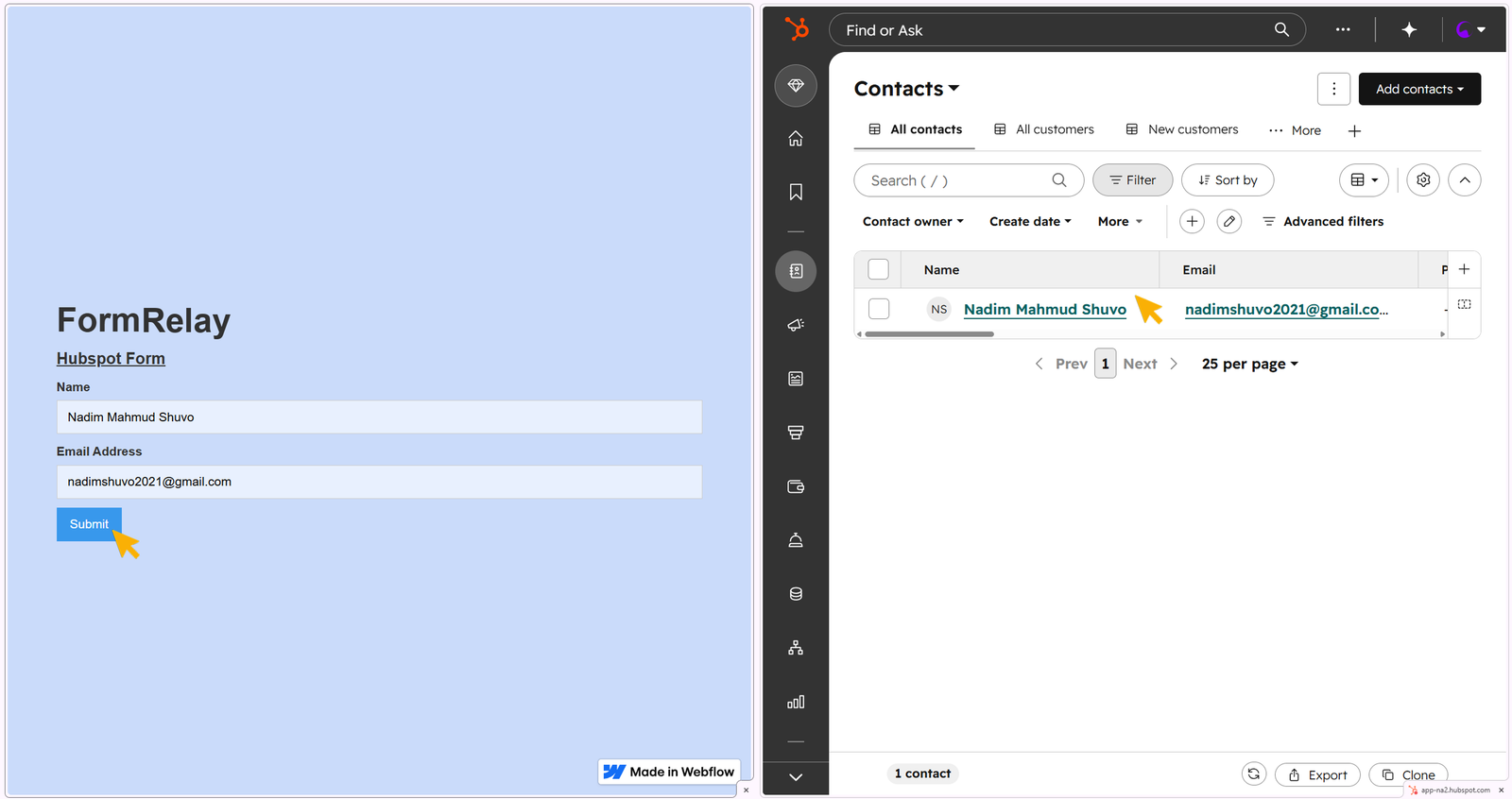Image resolution: width=1512 pixels, height=799 pixels.
Task: Click the nadimshuvo2021@gmail.com email link
Action: tap(1286, 309)
